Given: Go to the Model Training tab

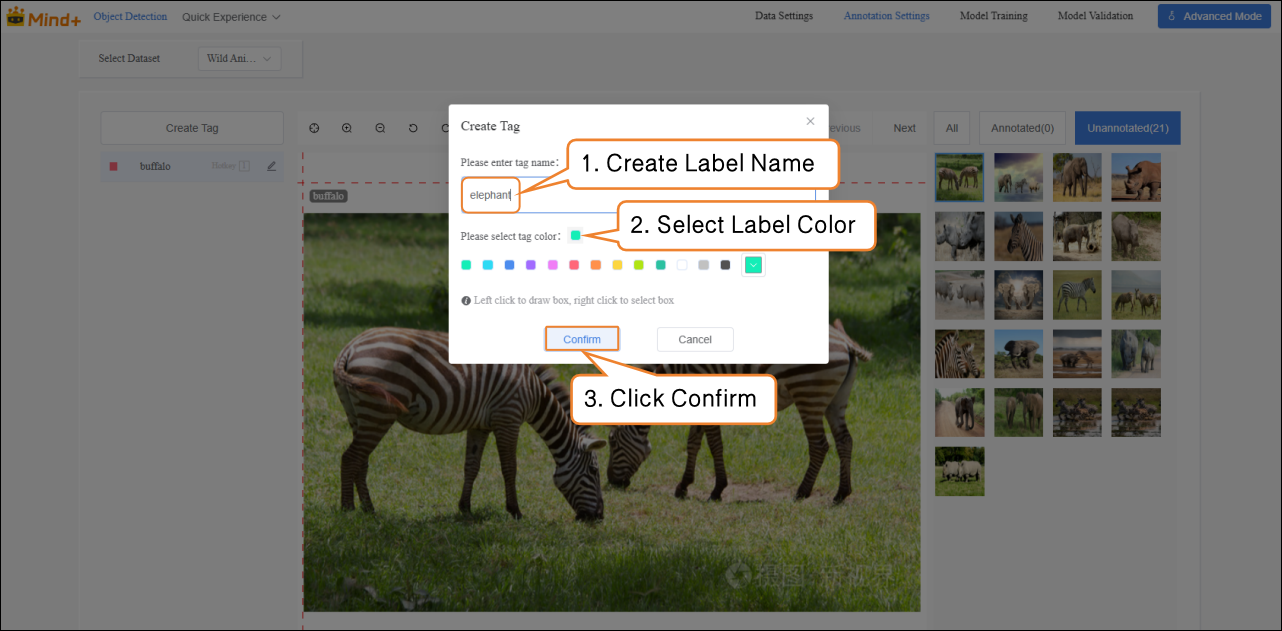Looking at the screenshot, I should (x=993, y=16).
